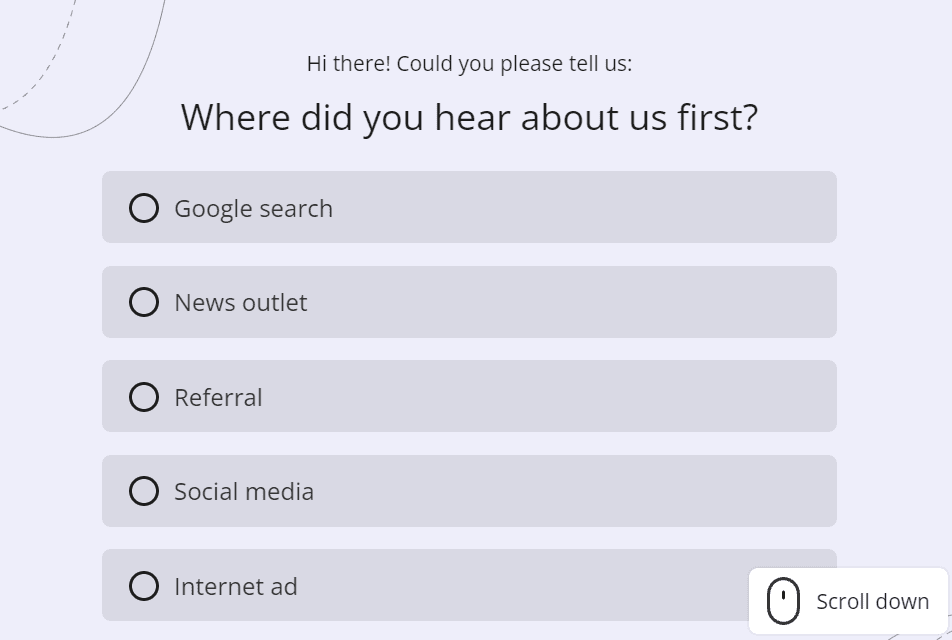Image resolution: width=952 pixels, height=640 pixels.
Task: Click the 'Social media' label text
Action: point(244,492)
